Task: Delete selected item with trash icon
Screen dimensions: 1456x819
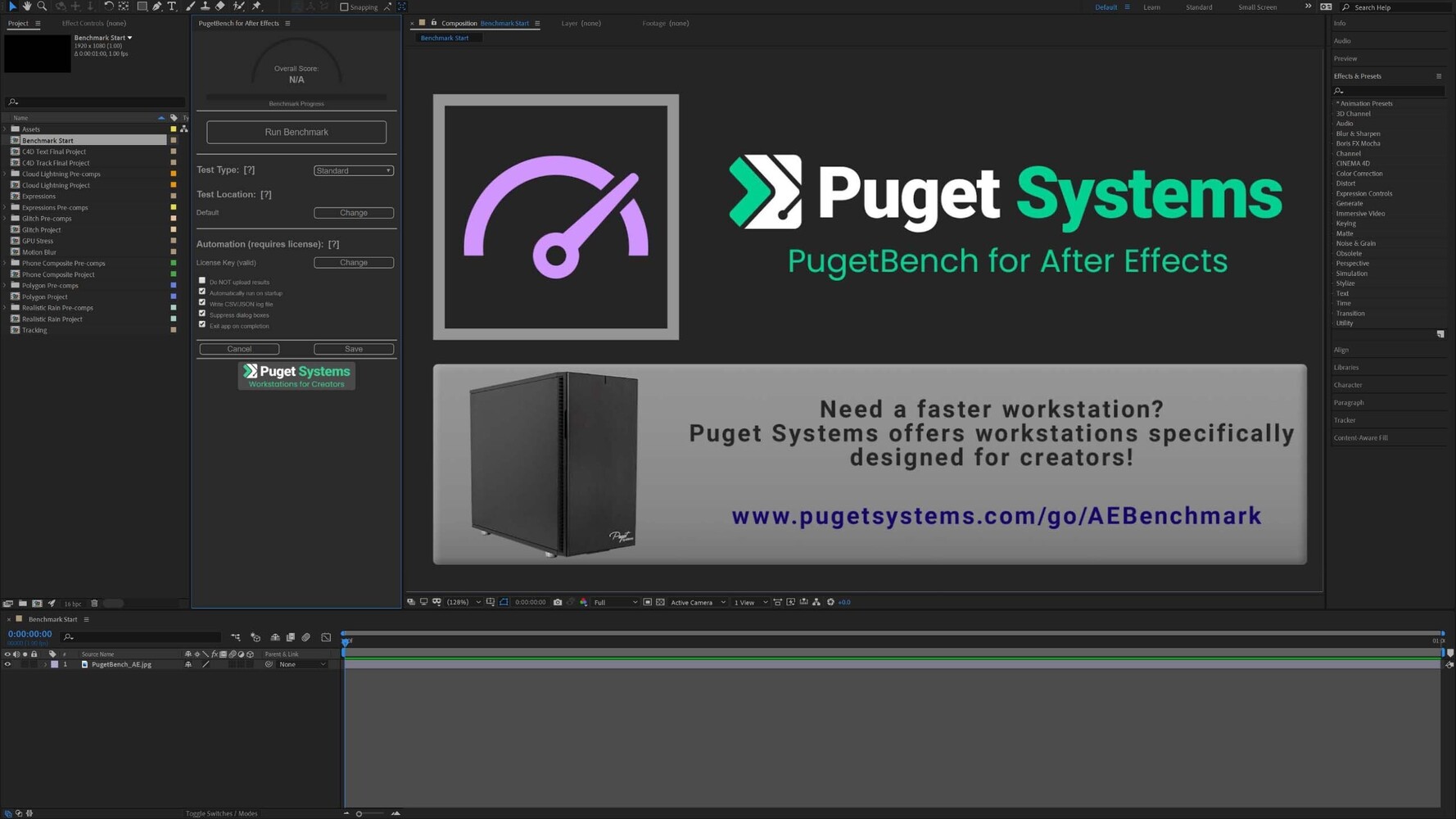Action: 94,604
